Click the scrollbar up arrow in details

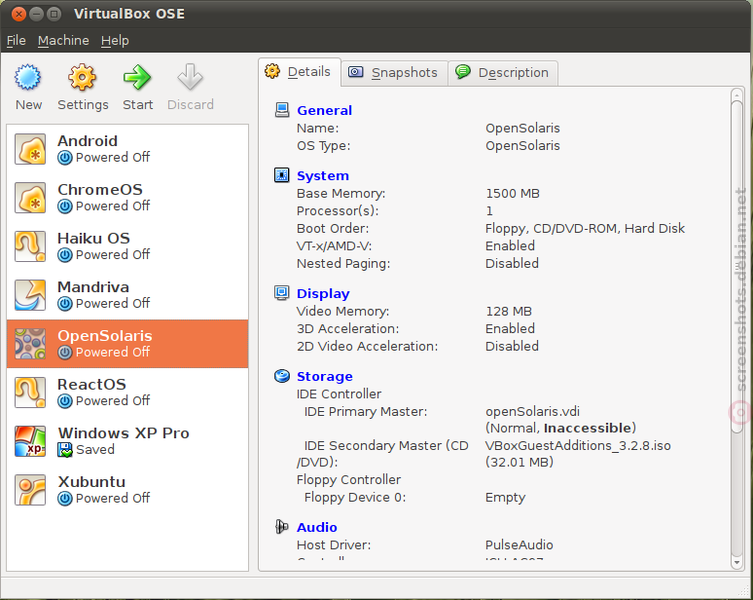[737, 95]
